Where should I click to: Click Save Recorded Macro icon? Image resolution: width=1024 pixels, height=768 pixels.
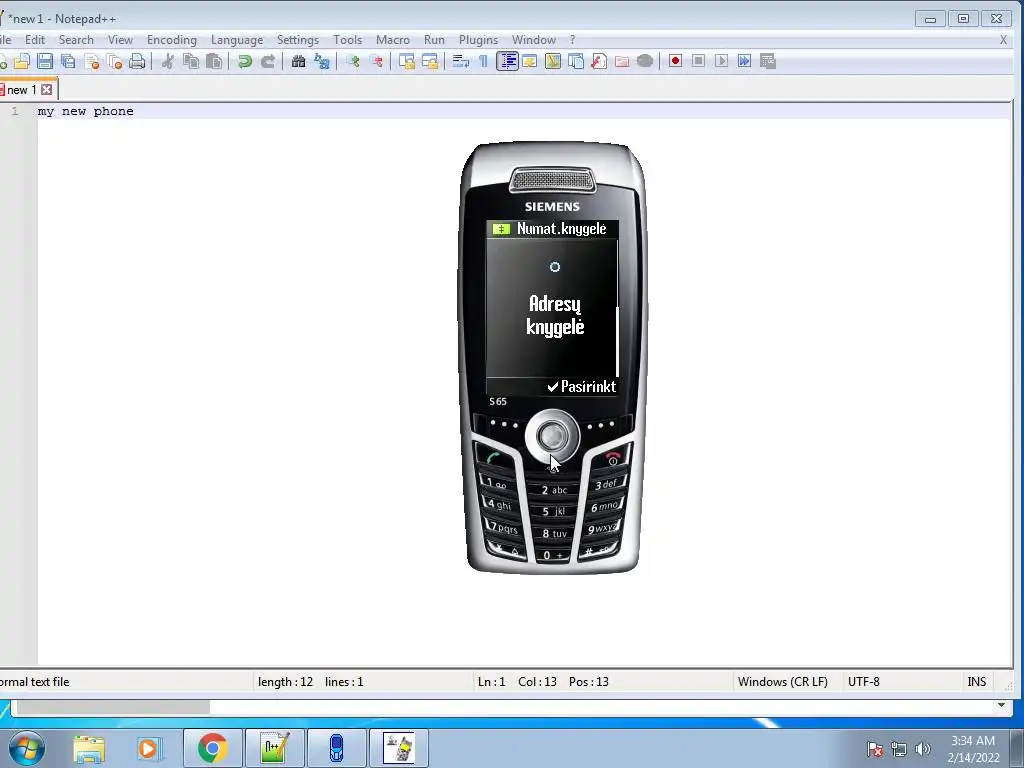pos(768,61)
